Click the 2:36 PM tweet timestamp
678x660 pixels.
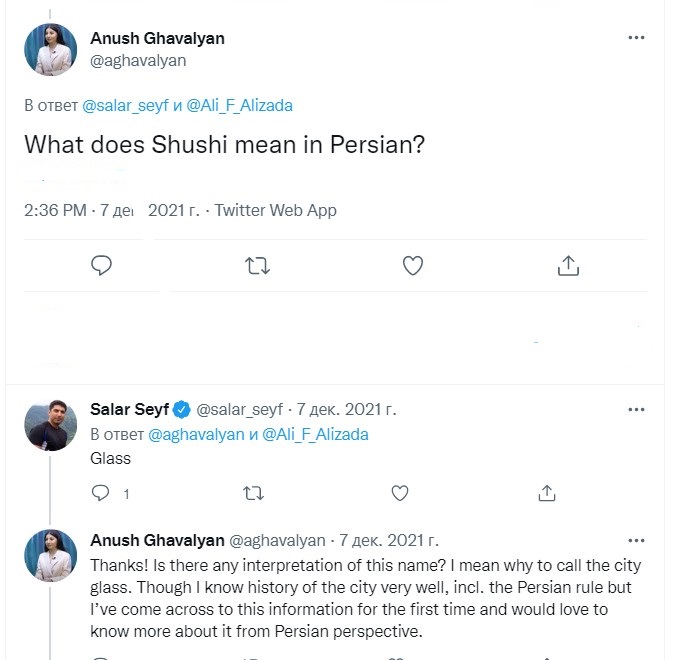pyautogui.click(x=54, y=210)
